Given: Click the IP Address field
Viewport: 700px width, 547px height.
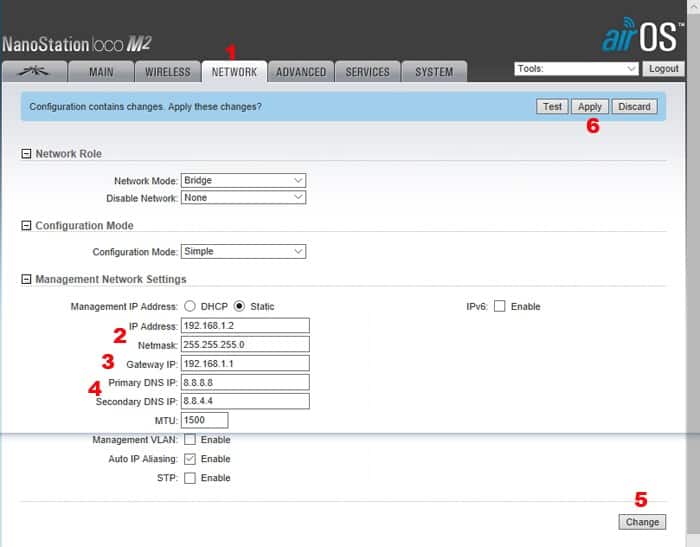Looking at the screenshot, I should coord(245,326).
